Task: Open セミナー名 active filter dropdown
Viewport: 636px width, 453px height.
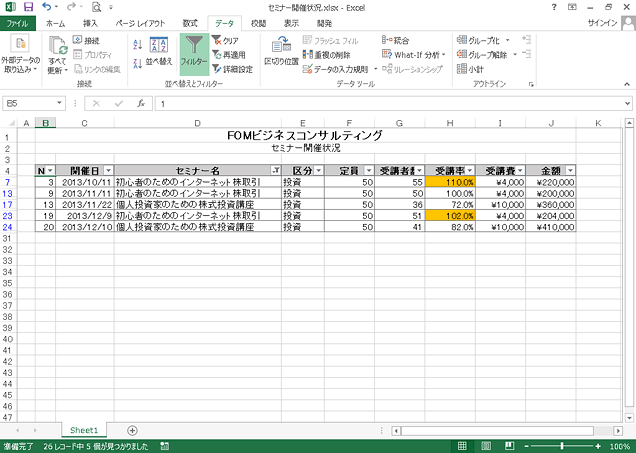Action: [276, 170]
